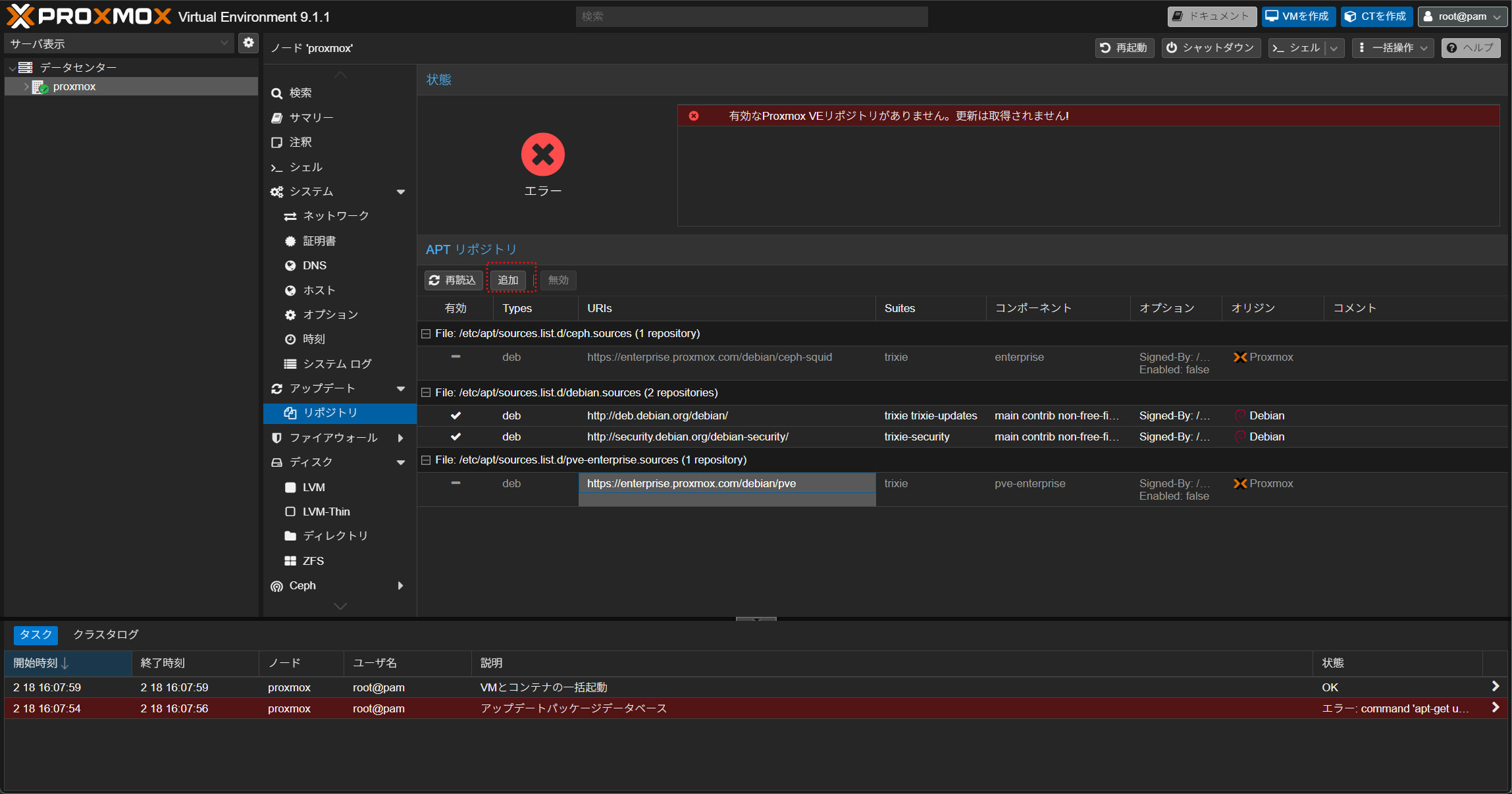Image resolution: width=1512 pixels, height=794 pixels.
Task: Open the ネットワーク settings entry
Action: coord(335,216)
